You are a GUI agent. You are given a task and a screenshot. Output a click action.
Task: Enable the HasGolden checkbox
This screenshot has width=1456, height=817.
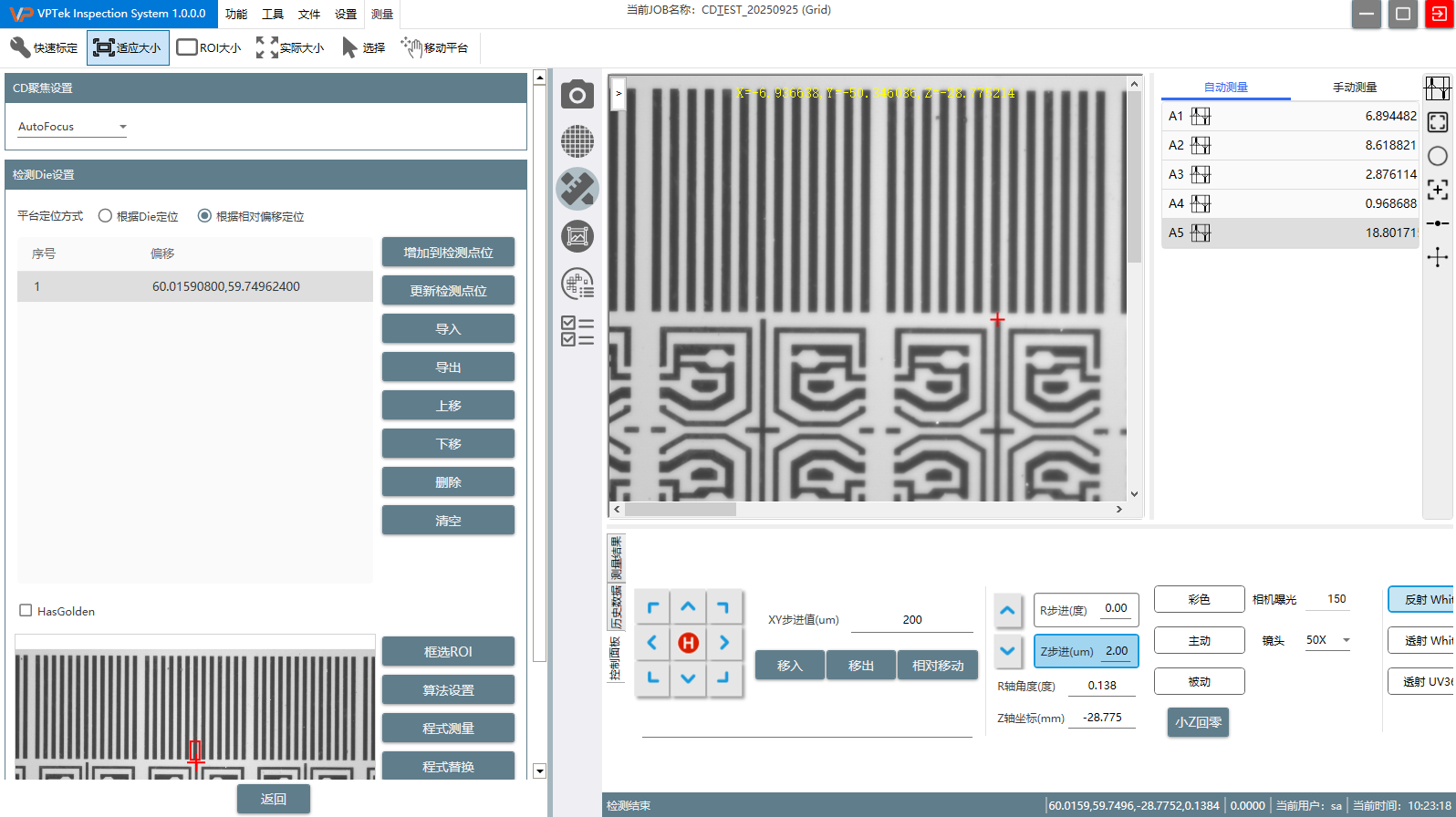(26, 611)
